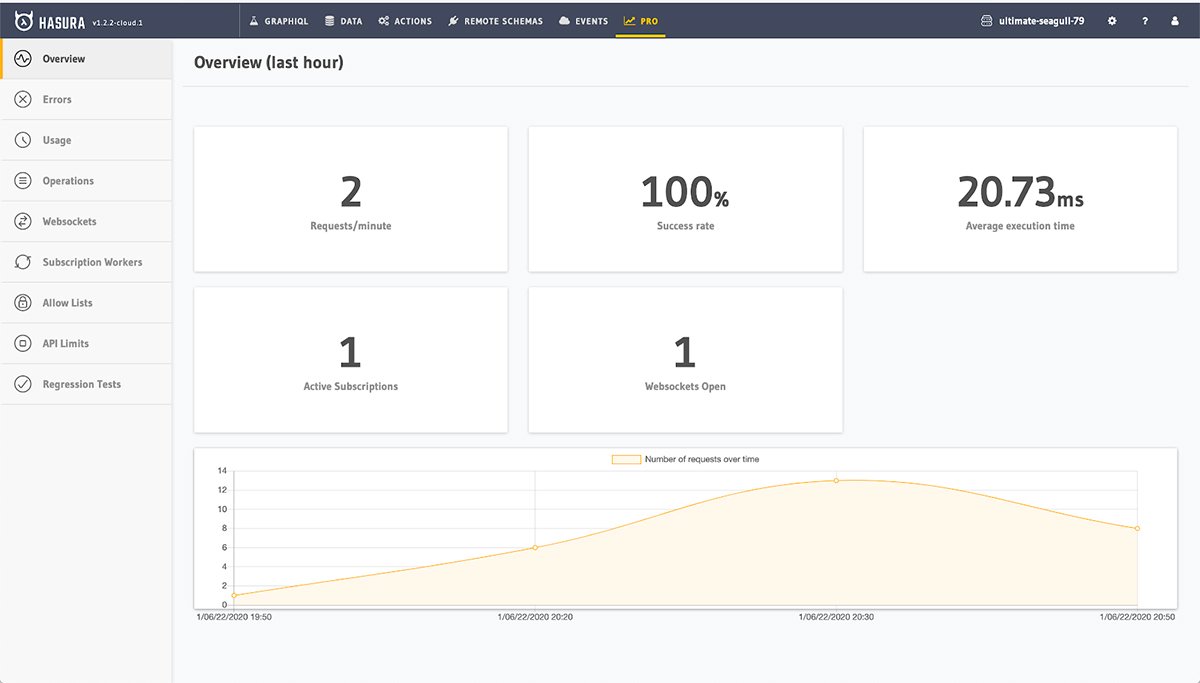Image resolution: width=1200 pixels, height=683 pixels.
Task: Switch to the GraphiQL tab
Action: (x=280, y=19)
